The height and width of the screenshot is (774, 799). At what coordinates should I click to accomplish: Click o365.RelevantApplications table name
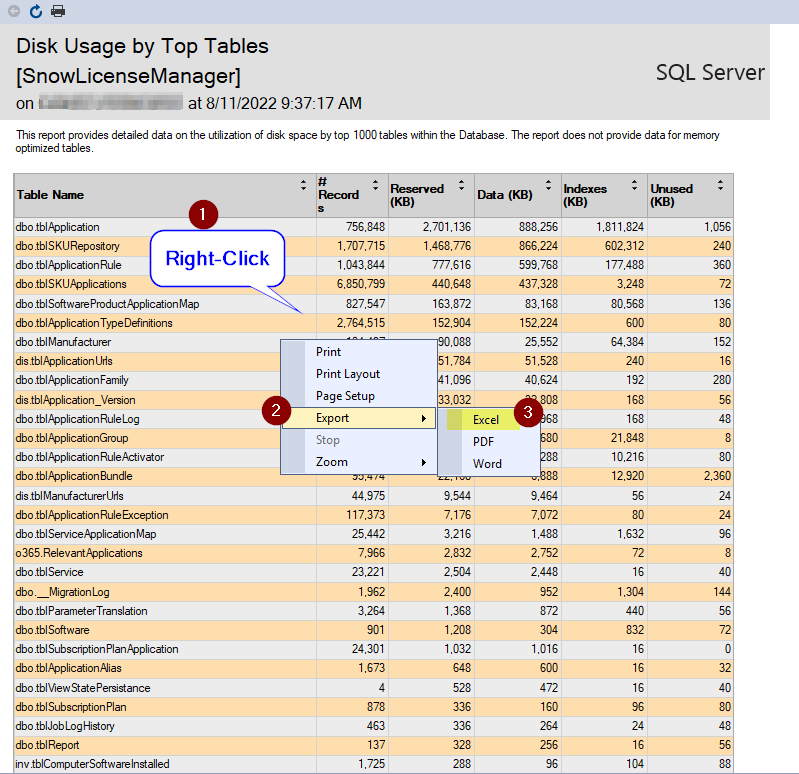79,553
